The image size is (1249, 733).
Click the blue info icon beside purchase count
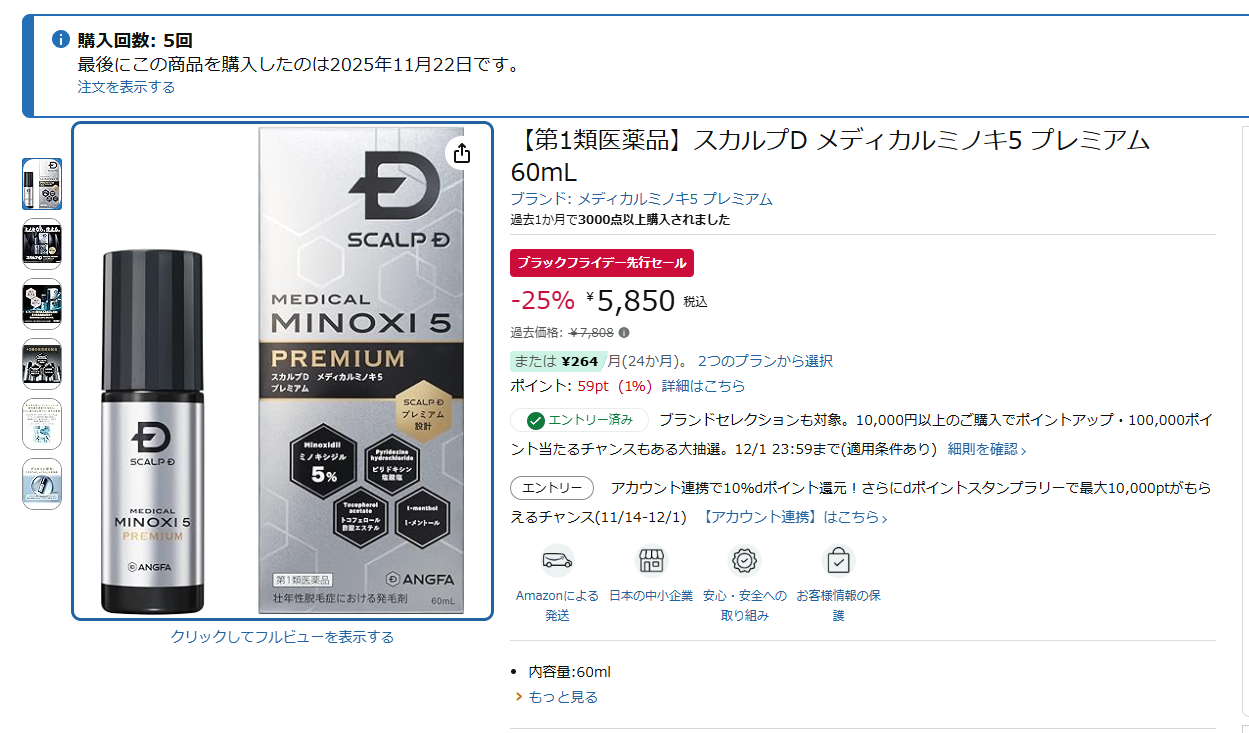point(61,40)
